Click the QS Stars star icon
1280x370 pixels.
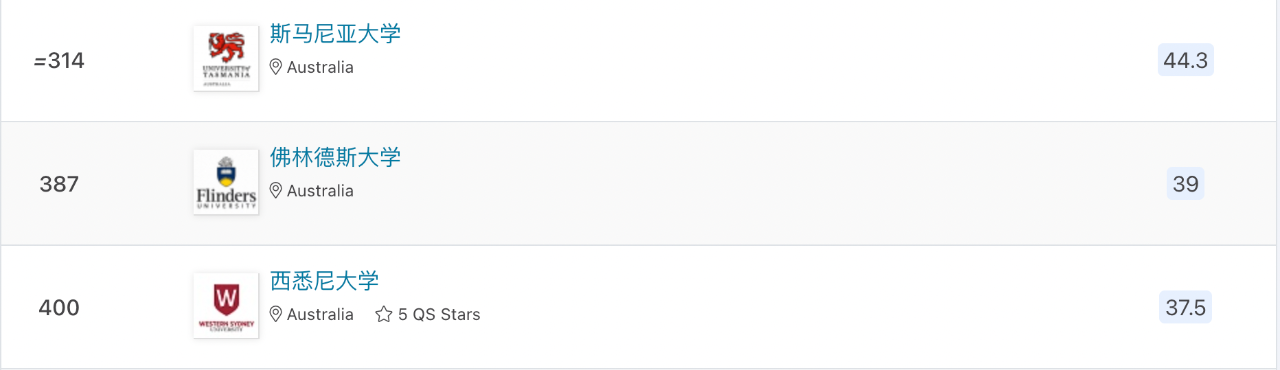coord(384,314)
